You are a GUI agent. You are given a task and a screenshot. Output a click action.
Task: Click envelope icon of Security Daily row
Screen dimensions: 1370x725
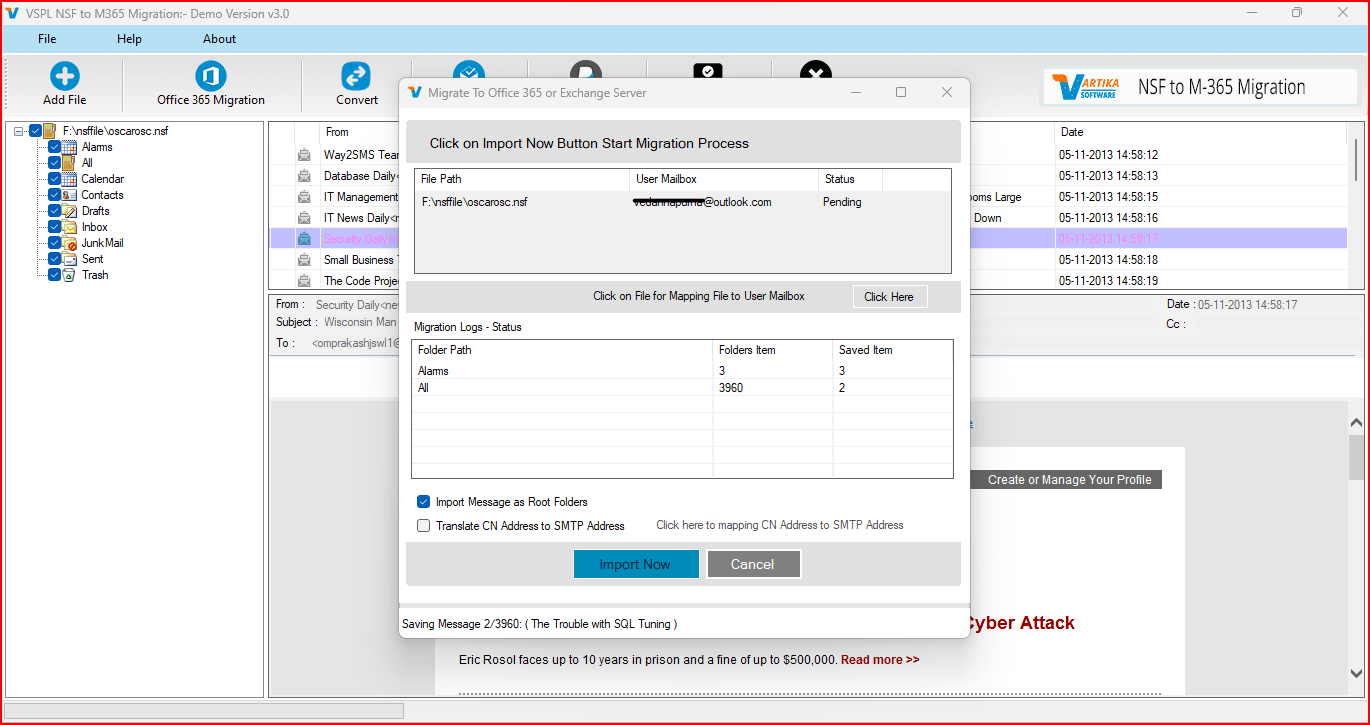304,239
